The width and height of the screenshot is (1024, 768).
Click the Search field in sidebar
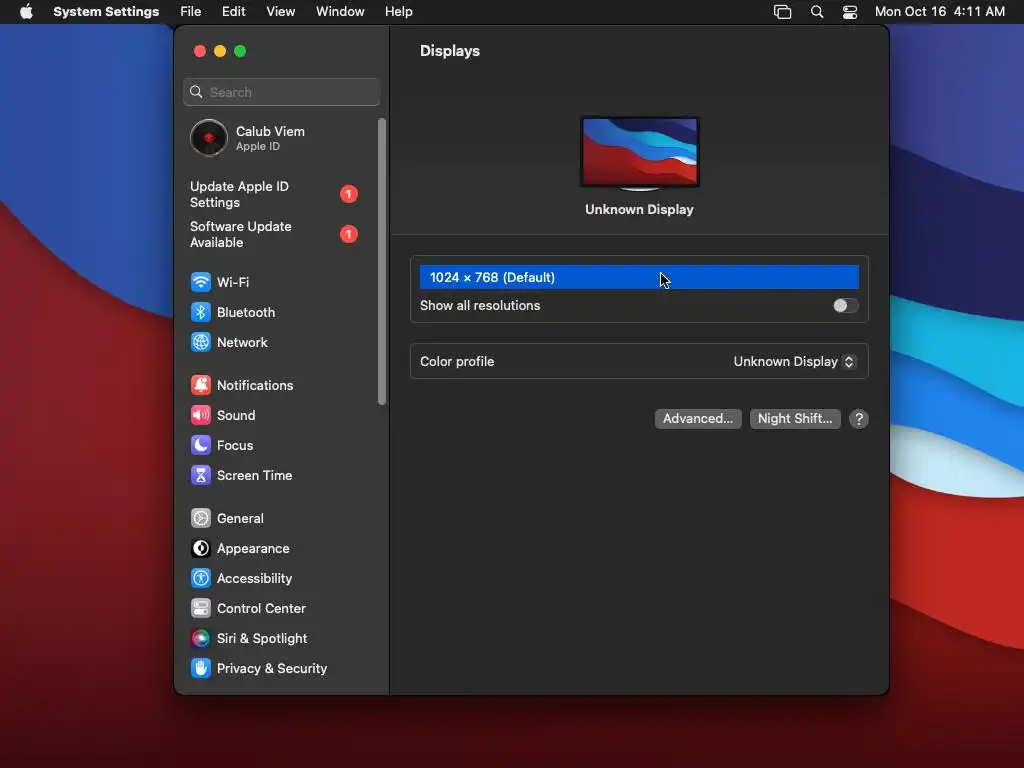pyautogui.click(x=281, y=92)
